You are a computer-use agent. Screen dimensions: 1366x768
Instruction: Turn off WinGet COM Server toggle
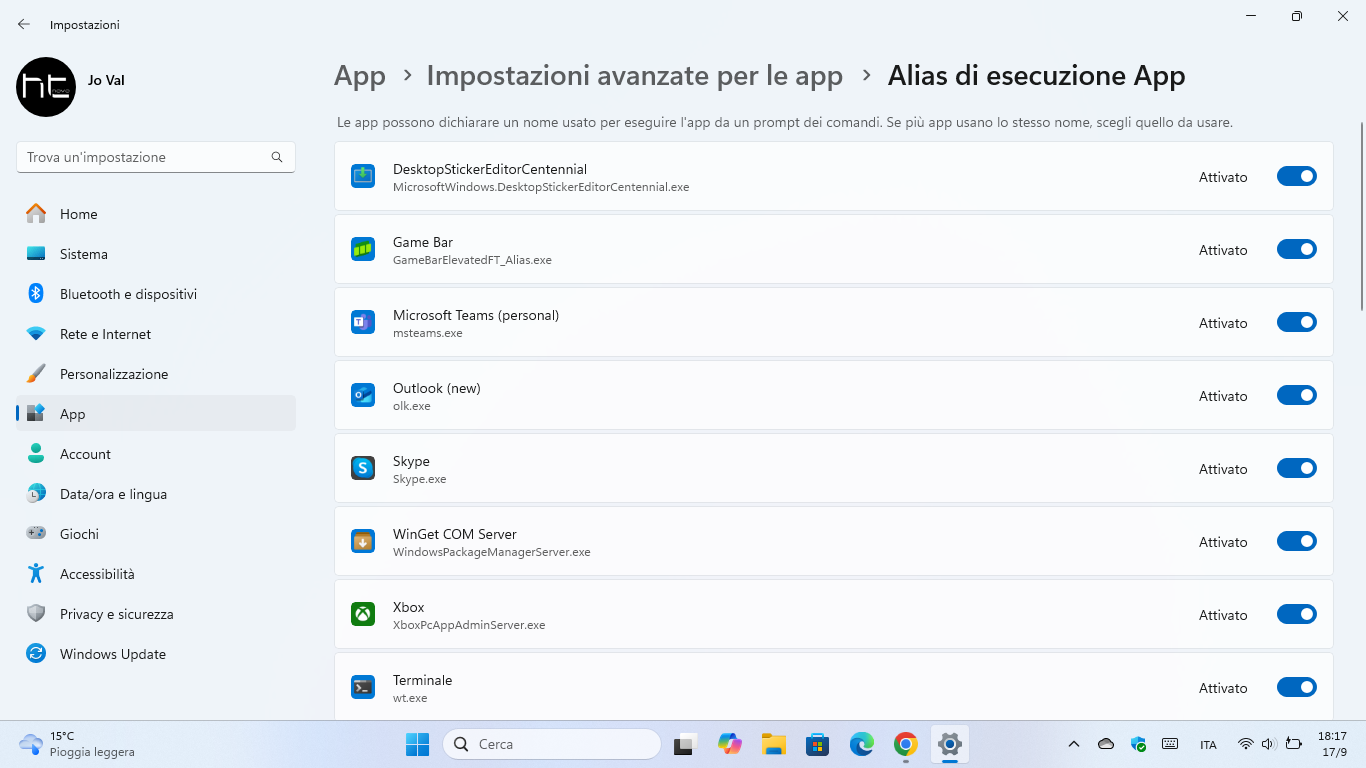coord(1297,541)
